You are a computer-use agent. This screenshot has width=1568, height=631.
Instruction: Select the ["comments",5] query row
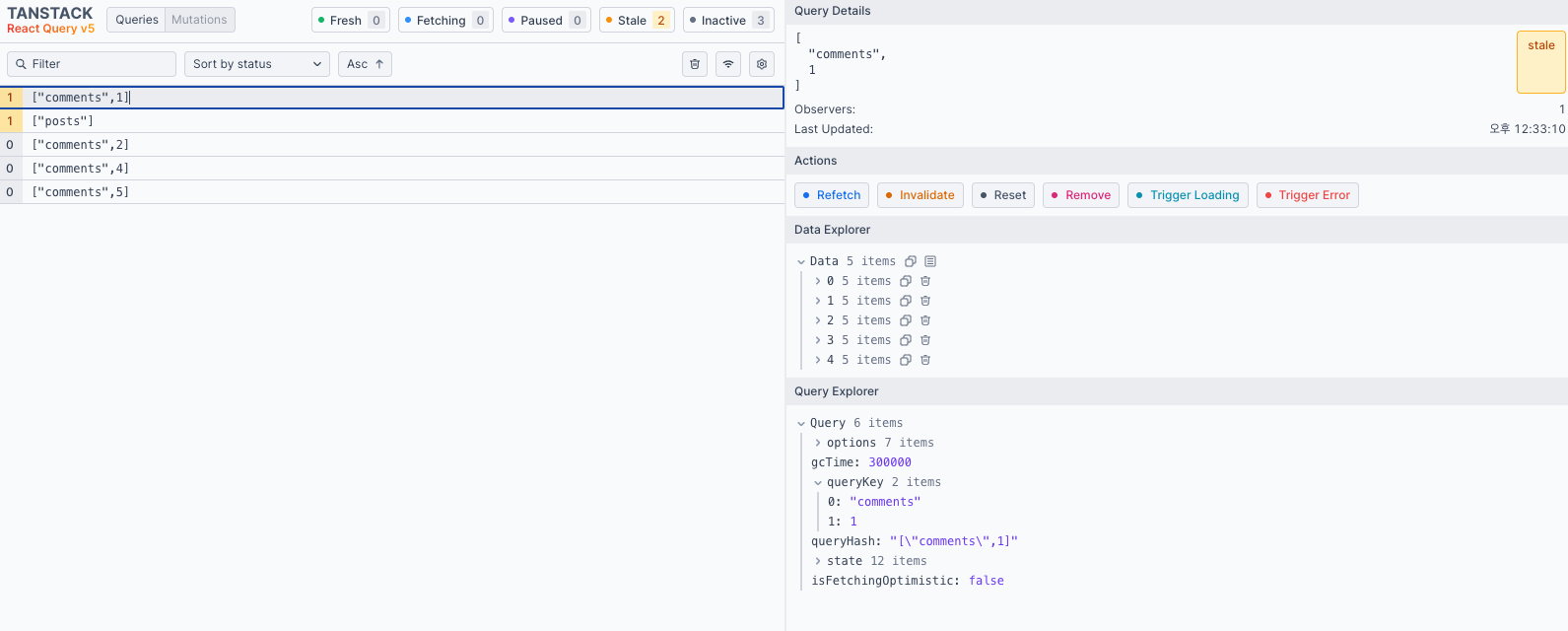point(392,192)
